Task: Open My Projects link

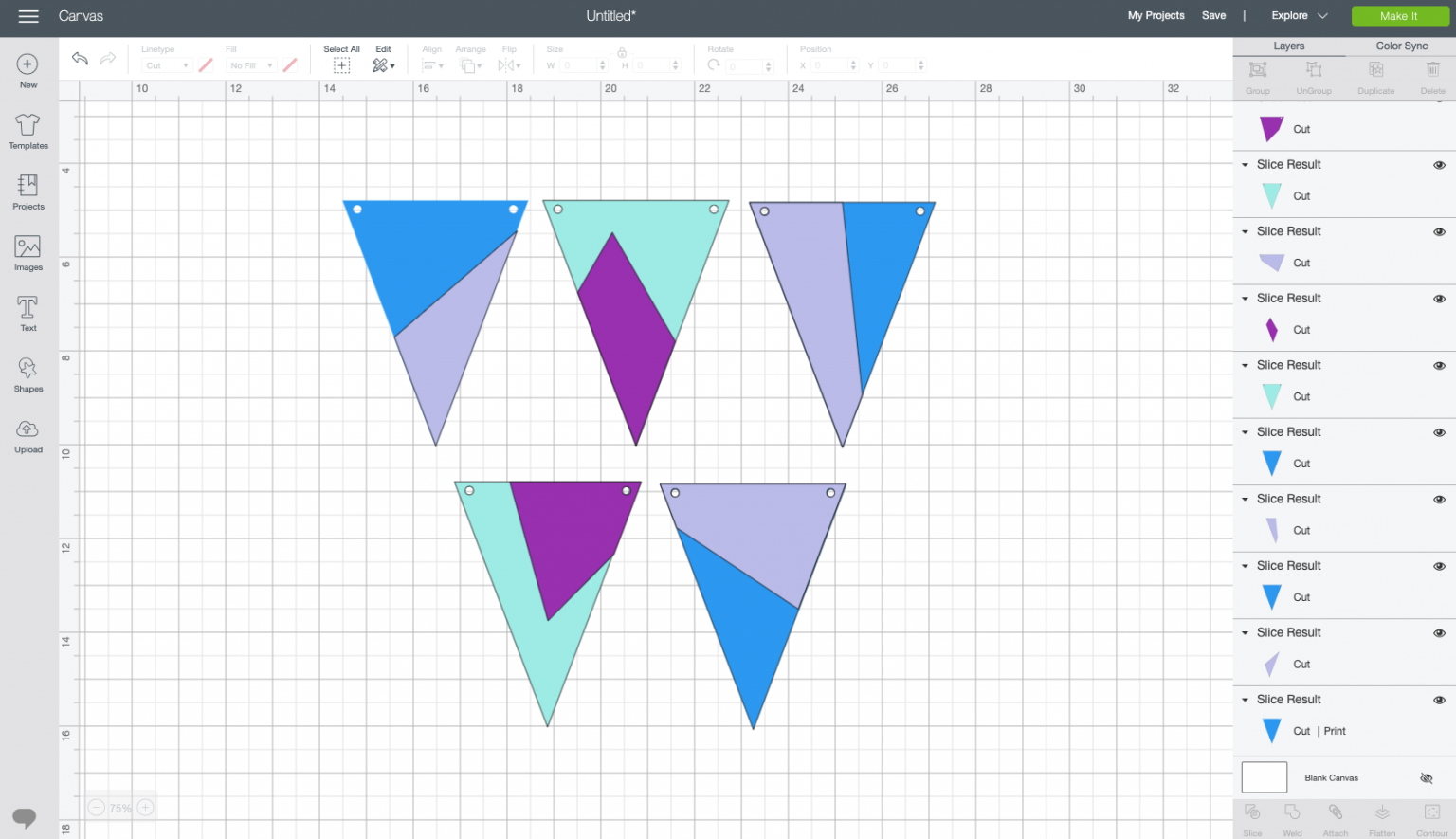Action: pos(1156,16)
